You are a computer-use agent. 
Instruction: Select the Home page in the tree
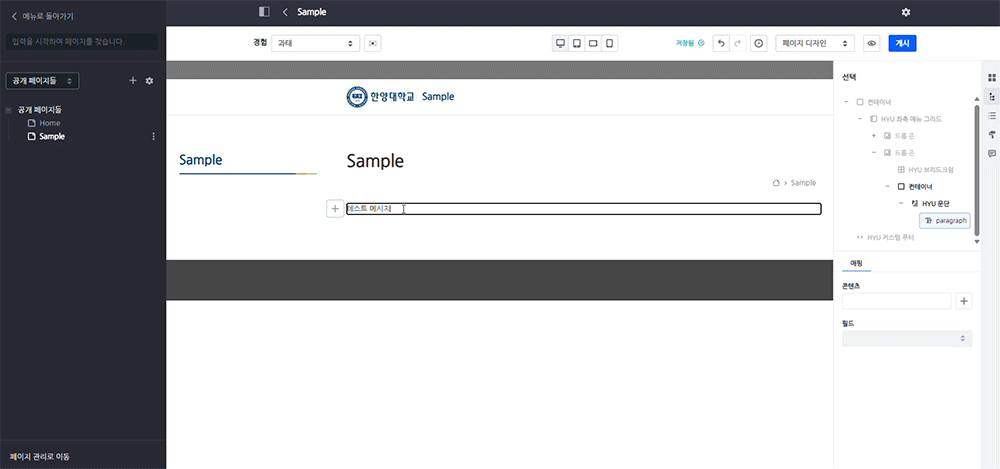tap(49, 123)
